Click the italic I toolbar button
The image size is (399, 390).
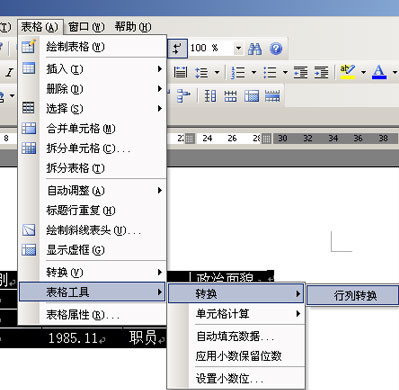(10, 72)
